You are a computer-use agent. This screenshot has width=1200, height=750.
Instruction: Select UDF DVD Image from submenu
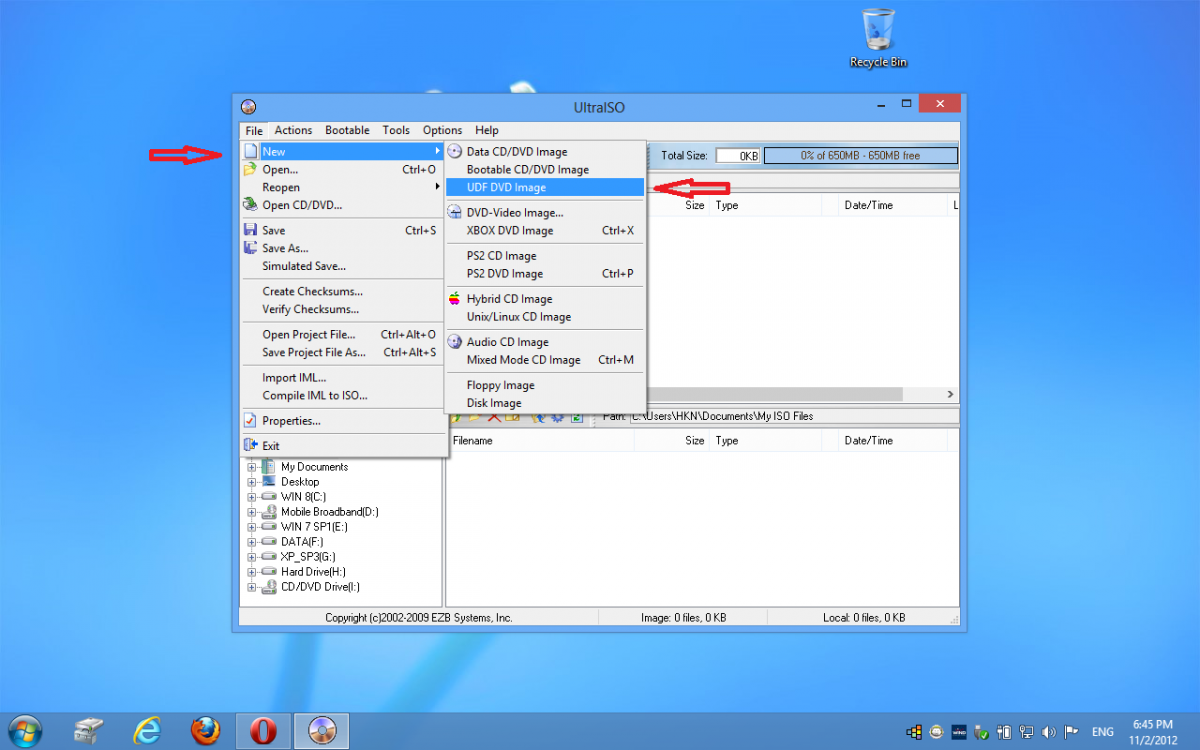(545, 188)
